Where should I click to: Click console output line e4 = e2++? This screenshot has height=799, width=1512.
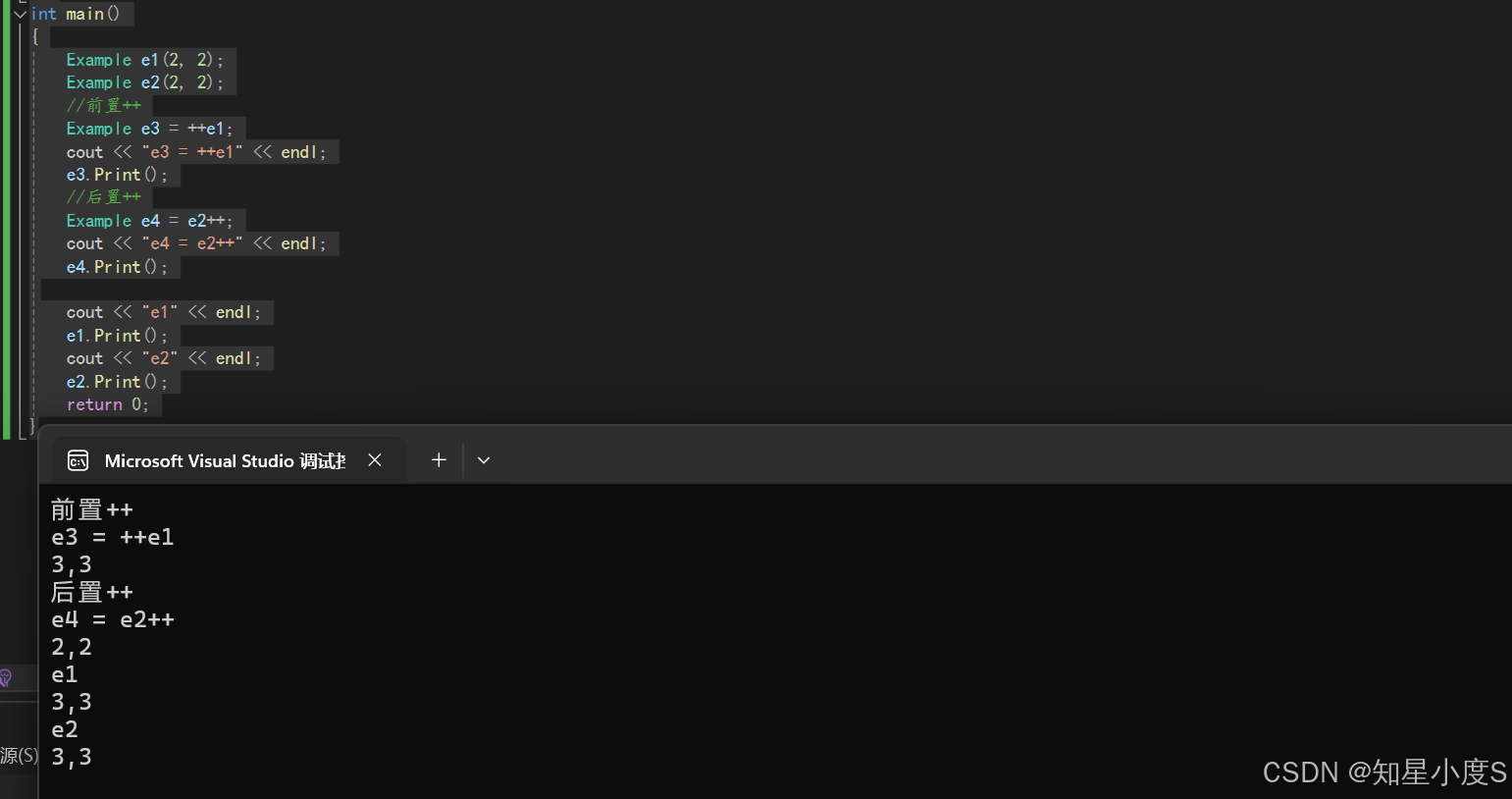[x=113, y=619]
